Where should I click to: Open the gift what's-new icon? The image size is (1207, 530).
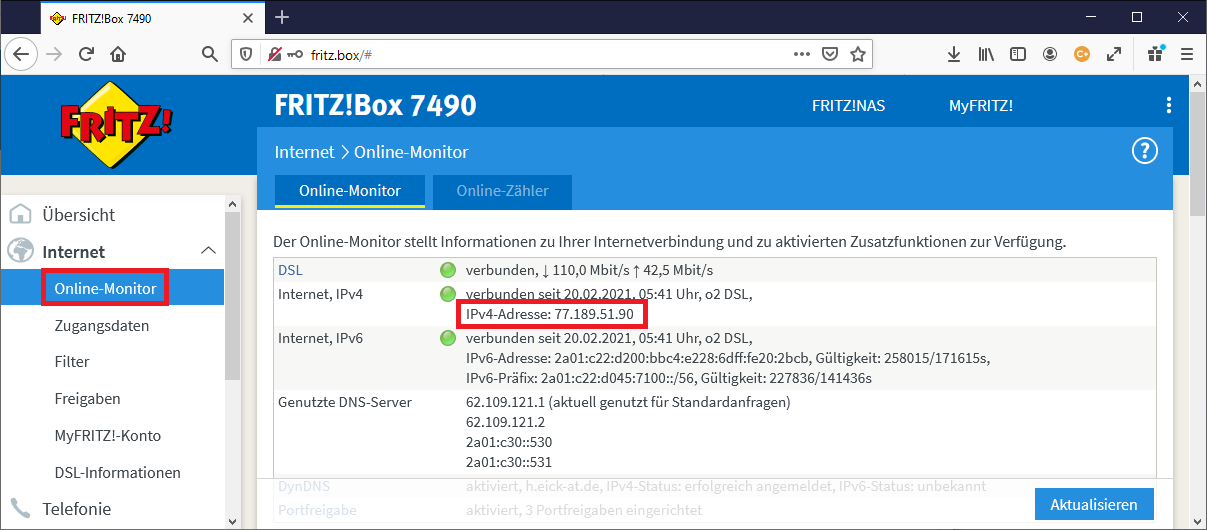(x=1156, y=54)
